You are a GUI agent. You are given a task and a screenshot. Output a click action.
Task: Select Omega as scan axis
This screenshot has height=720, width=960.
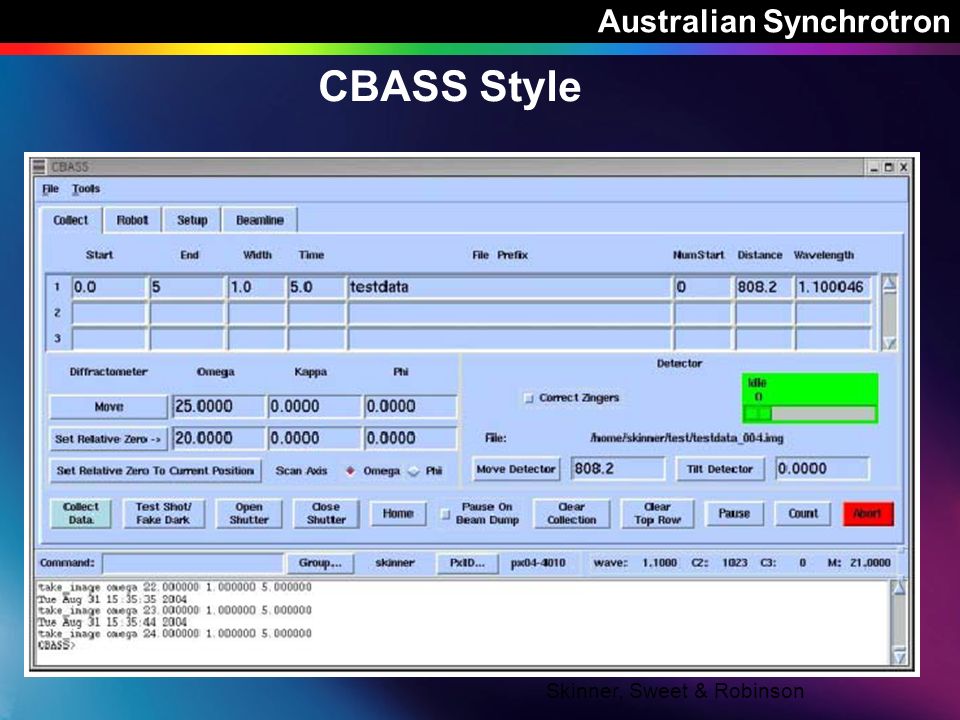click(350, 471)
